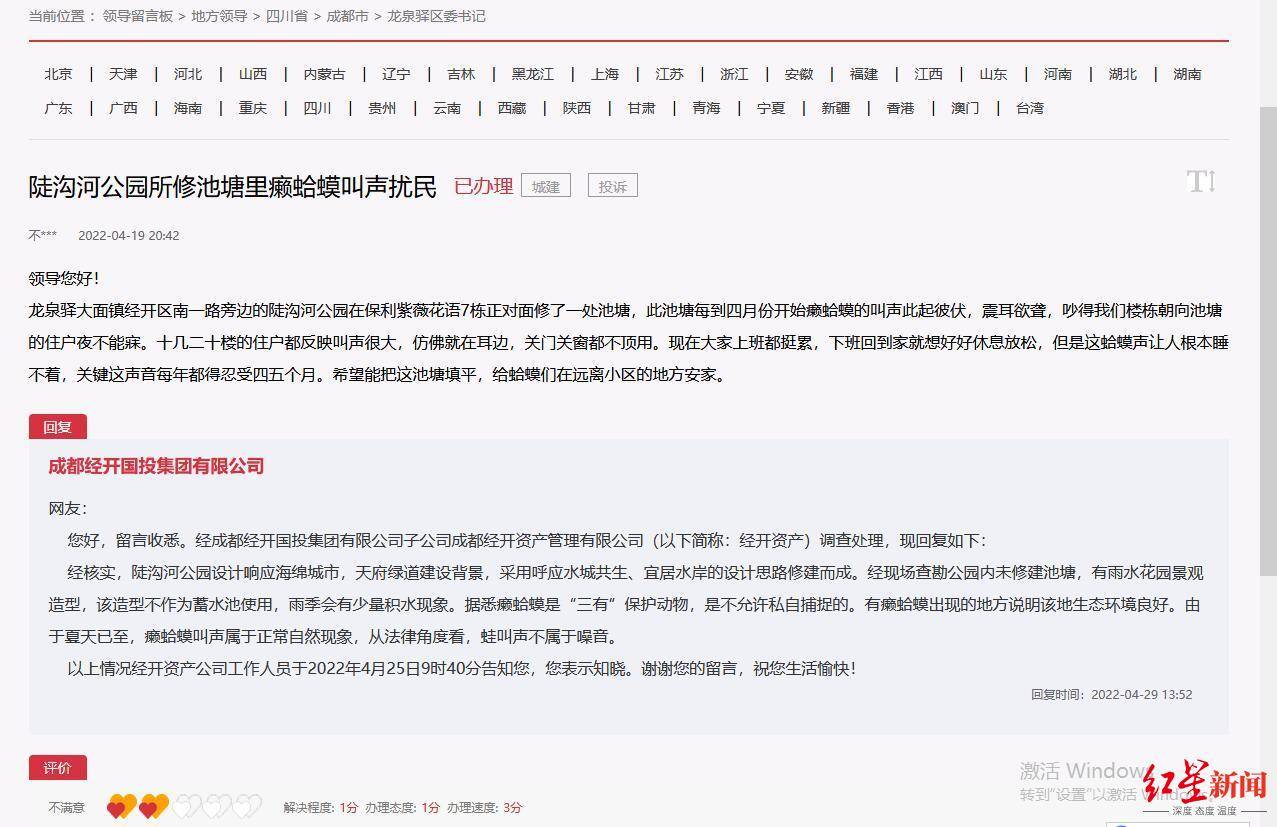
Task: Click the 已办理 status label
Action: 483,186
